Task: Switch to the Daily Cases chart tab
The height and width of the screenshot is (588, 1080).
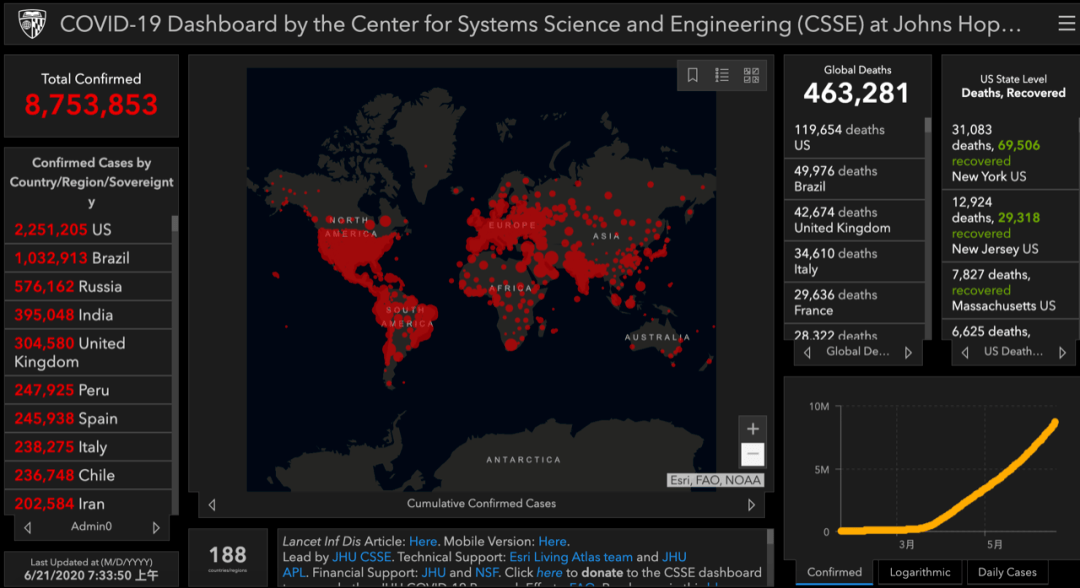Action: (1007, 572)
